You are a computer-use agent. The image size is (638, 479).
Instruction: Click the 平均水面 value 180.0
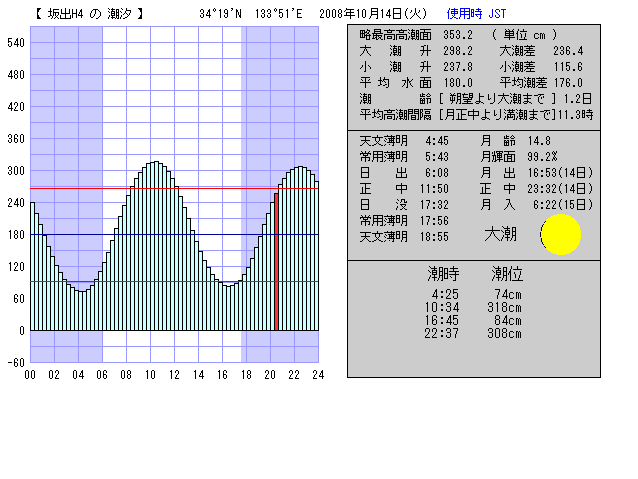(458, 83)
